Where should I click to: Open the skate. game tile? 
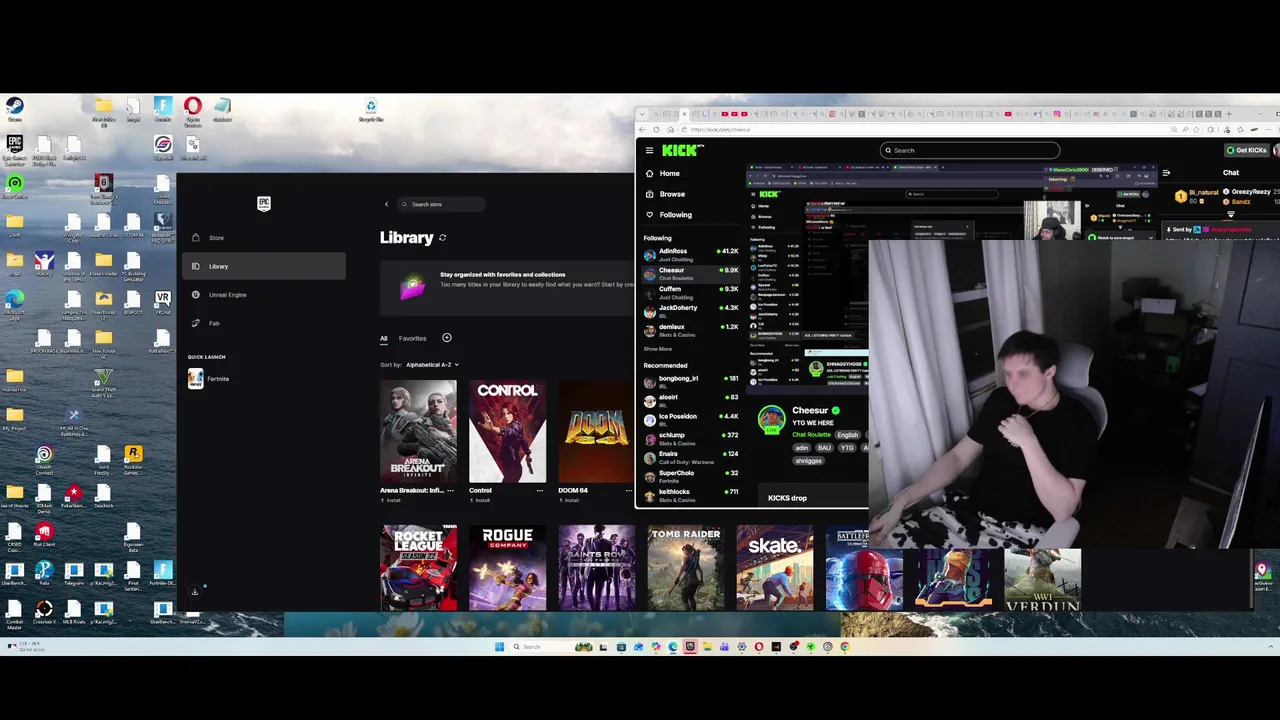point(774,567)
